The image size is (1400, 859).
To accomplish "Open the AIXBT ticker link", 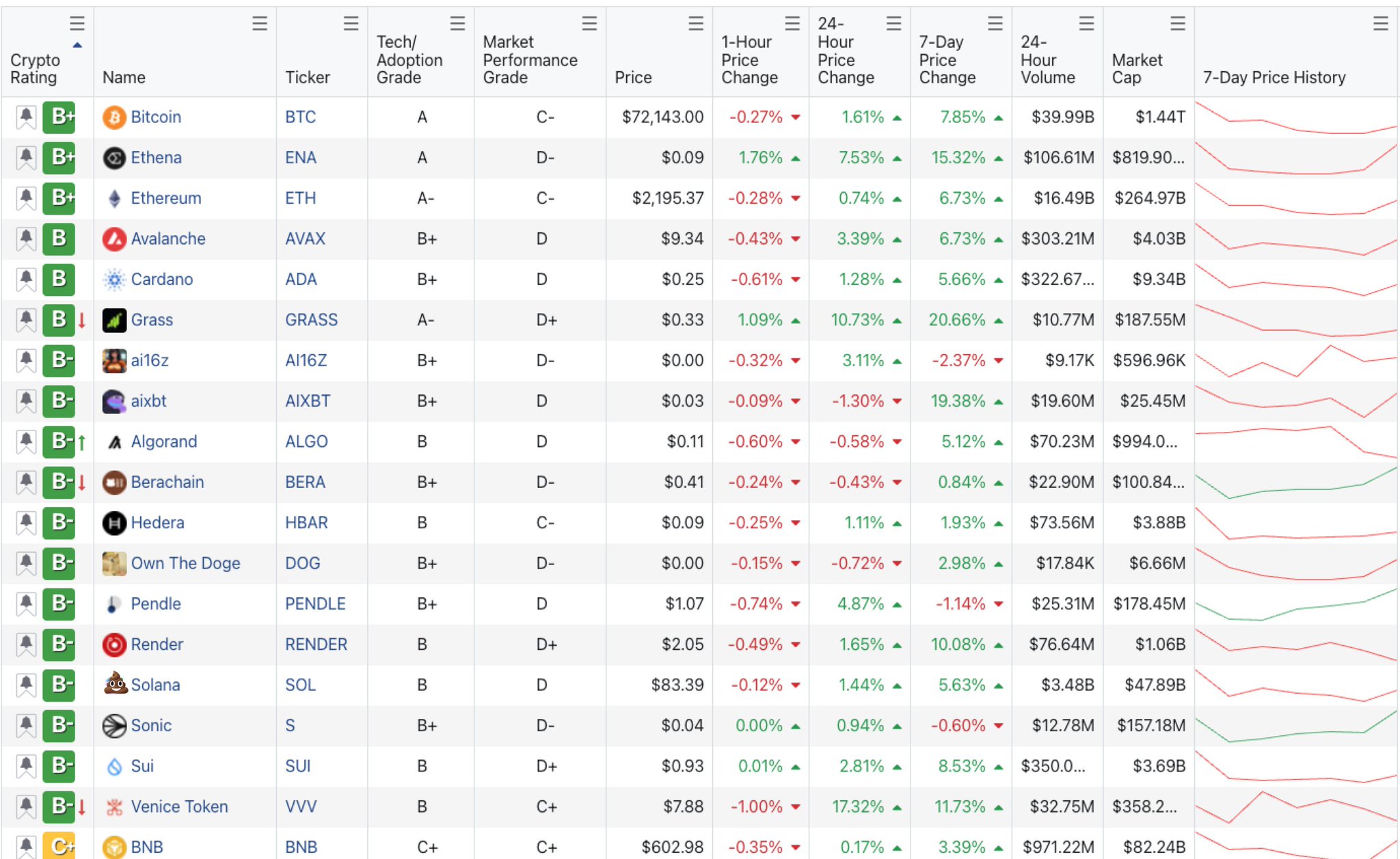I will click(x=308, y=401).
